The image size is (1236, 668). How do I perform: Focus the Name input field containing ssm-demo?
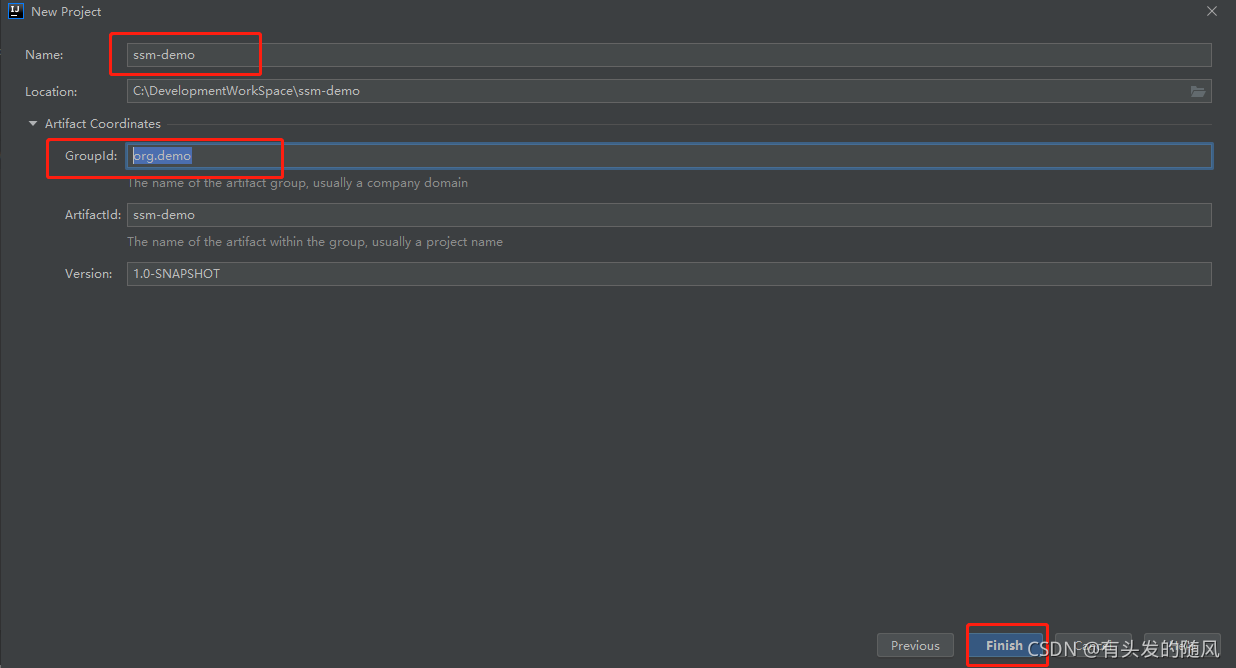tap(669, 55)
